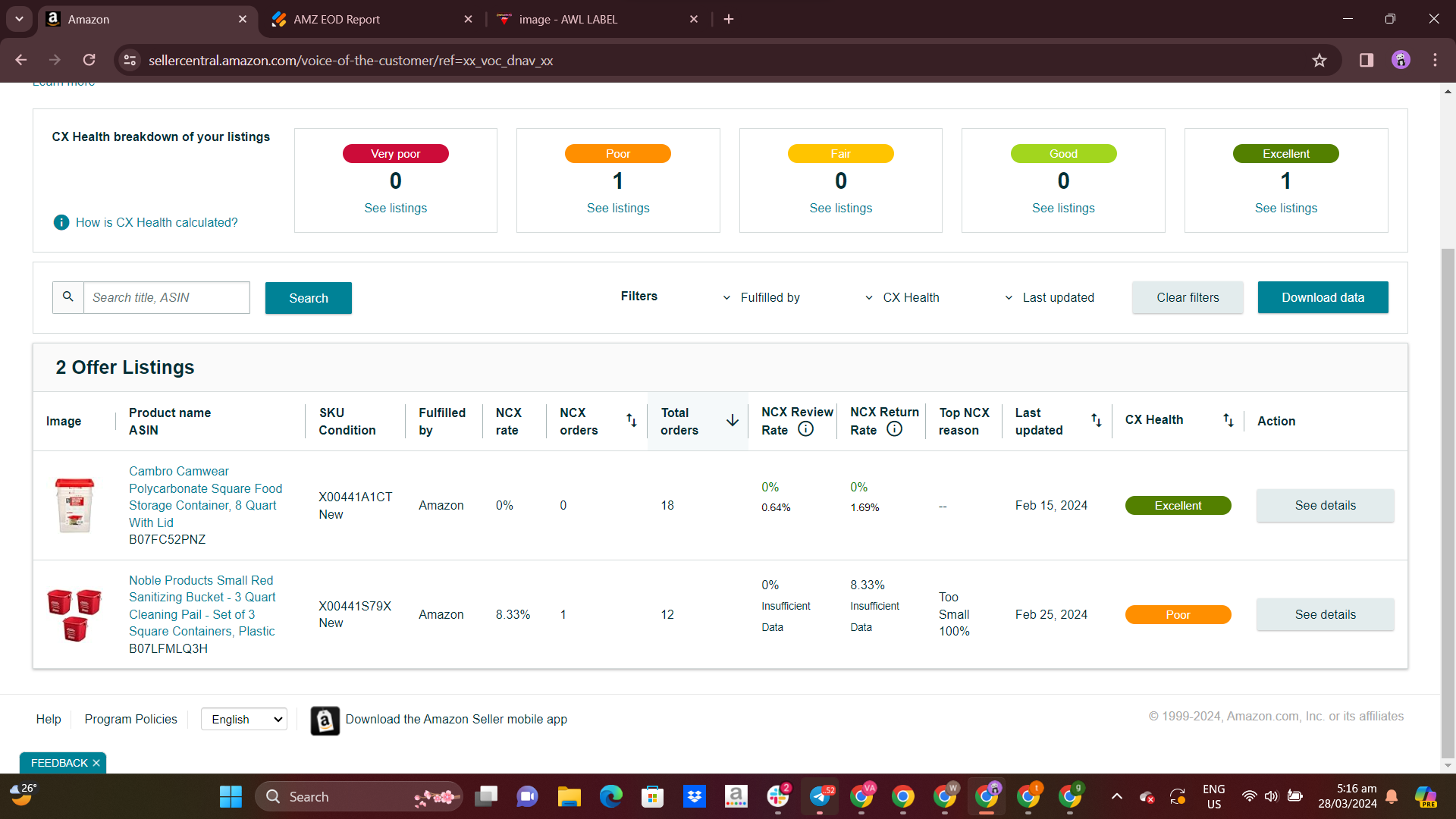1456x819 pixels.
Task: Click the Cambro container thumbnail
Action: (74, 505)
